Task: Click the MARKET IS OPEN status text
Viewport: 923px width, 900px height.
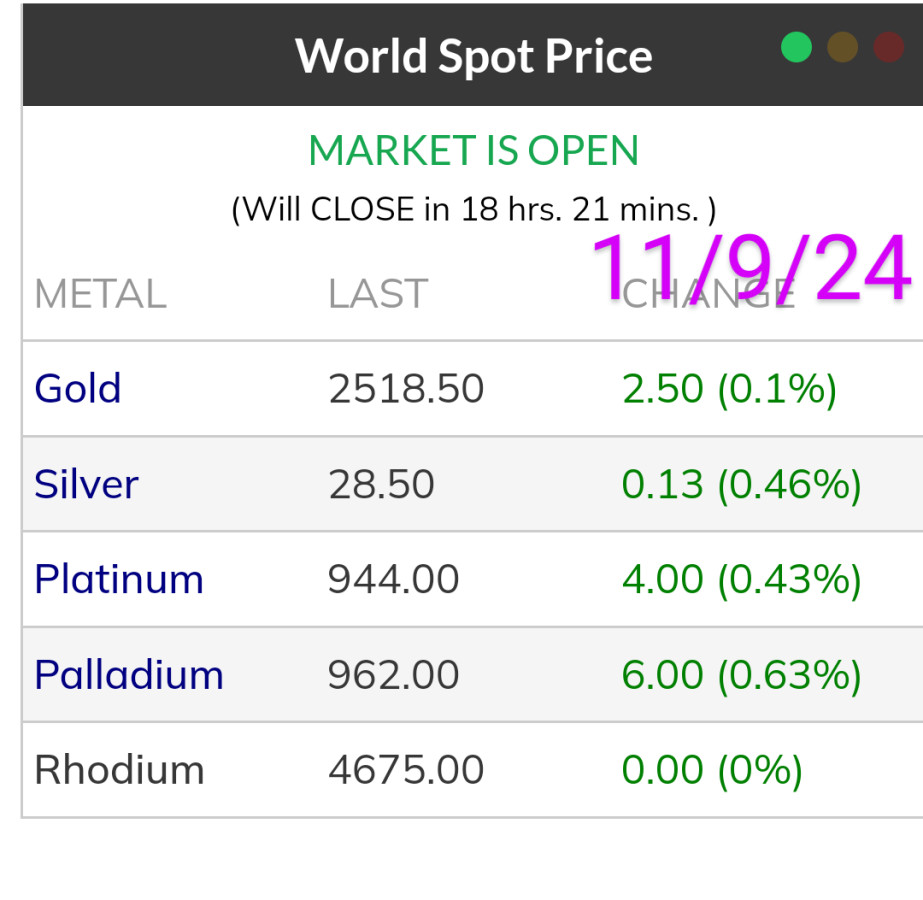Action: tap(473, 151)
